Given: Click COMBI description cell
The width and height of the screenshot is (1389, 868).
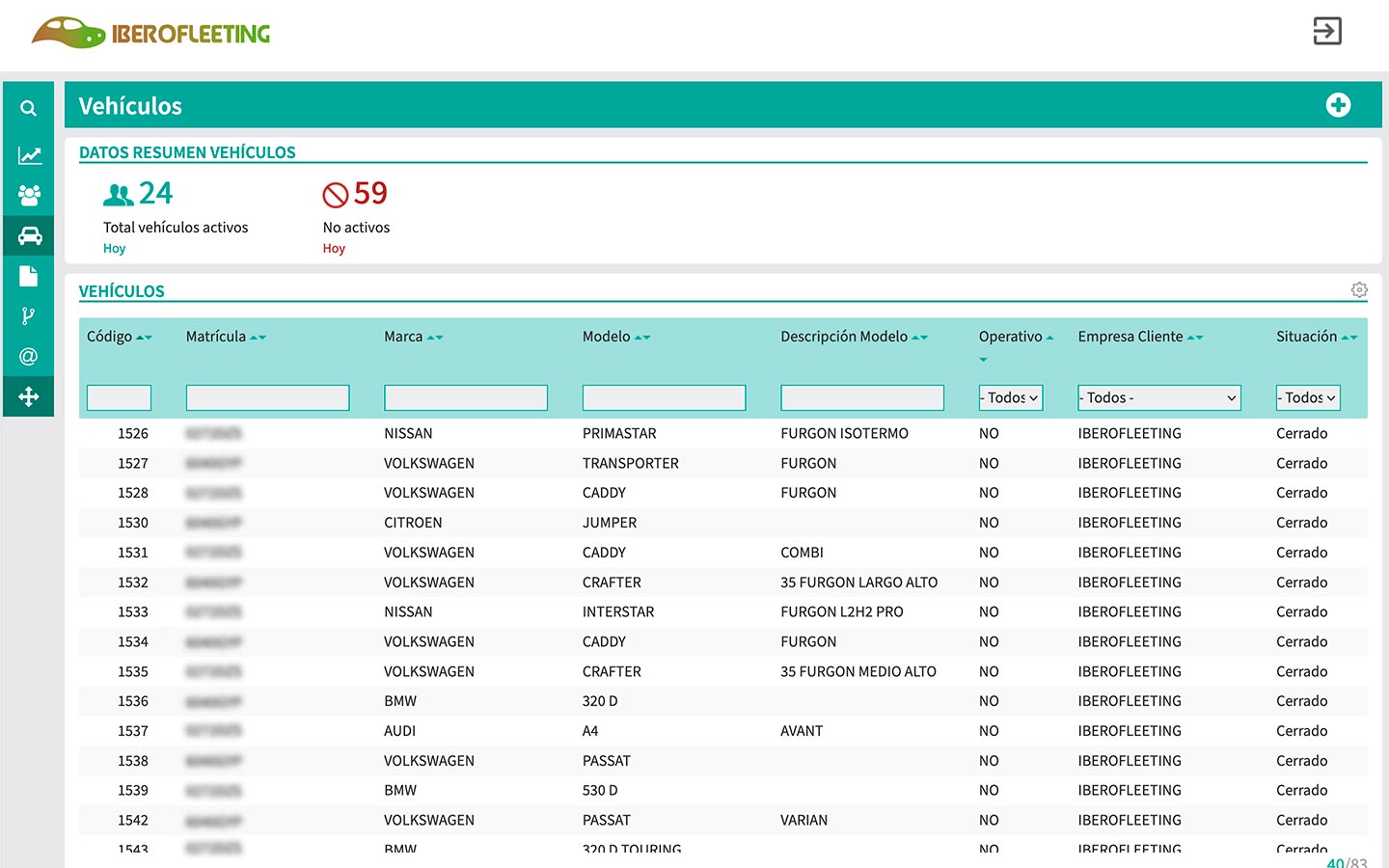Looking at the screenshot, I should pyautogui.click(x=803, y=553).
